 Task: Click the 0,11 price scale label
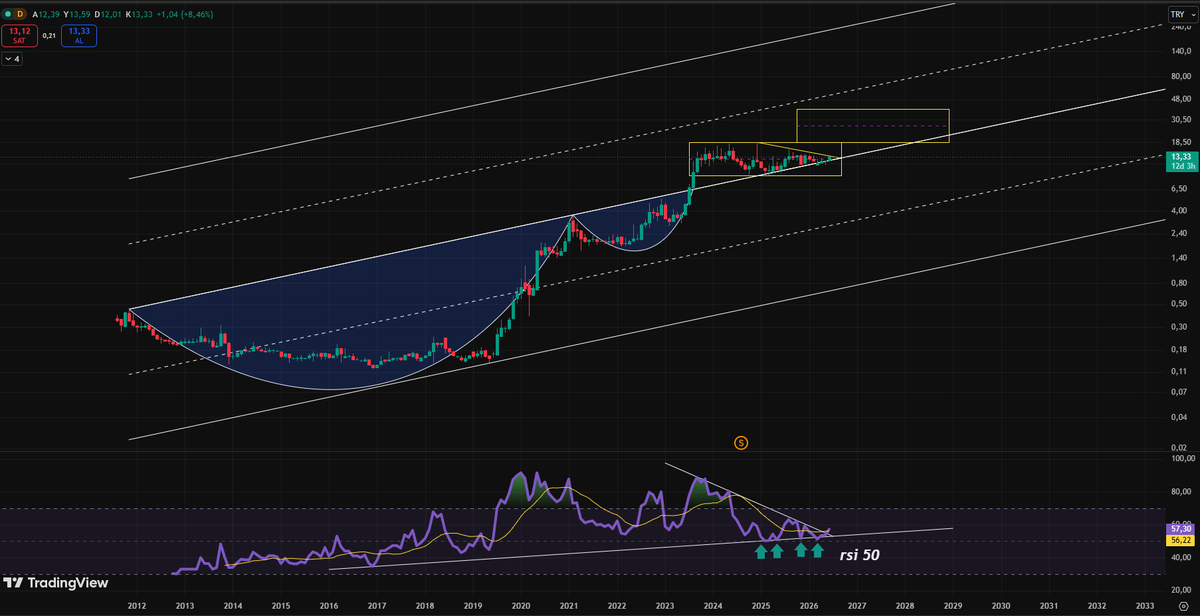[1180, 371]
